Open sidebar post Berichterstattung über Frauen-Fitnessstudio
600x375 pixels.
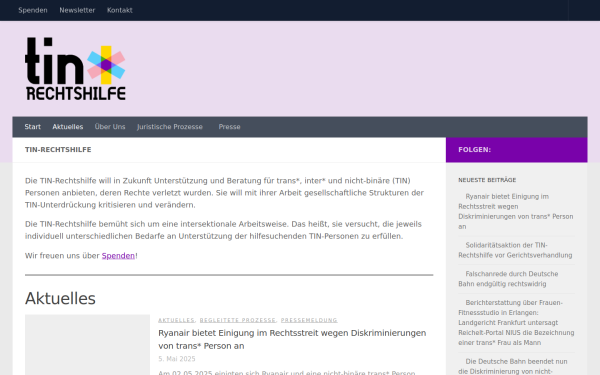pos(516,322)
